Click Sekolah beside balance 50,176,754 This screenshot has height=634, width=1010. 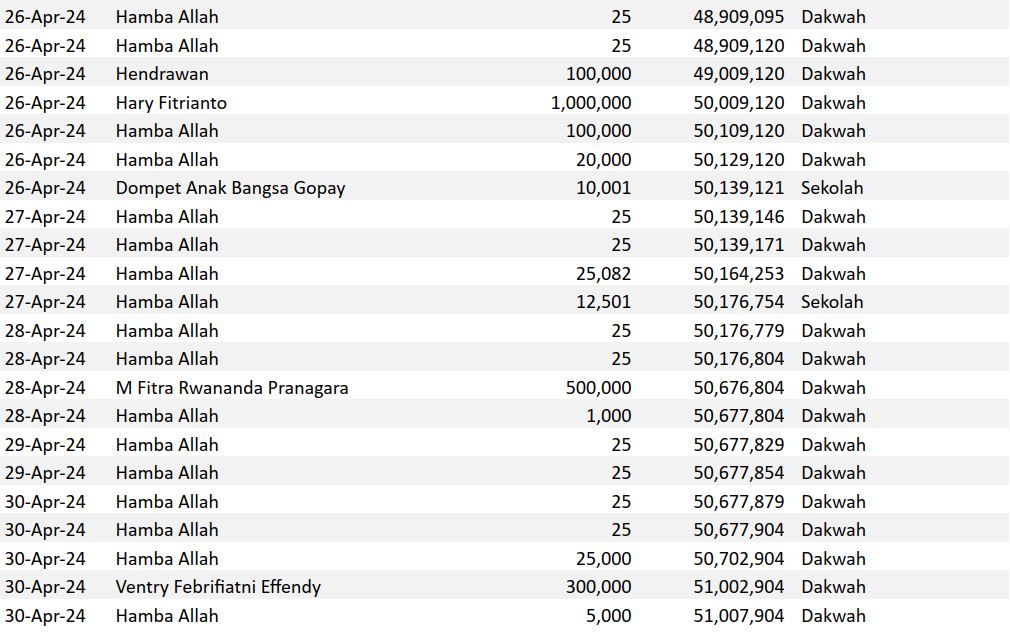click(x=832, y=302)
